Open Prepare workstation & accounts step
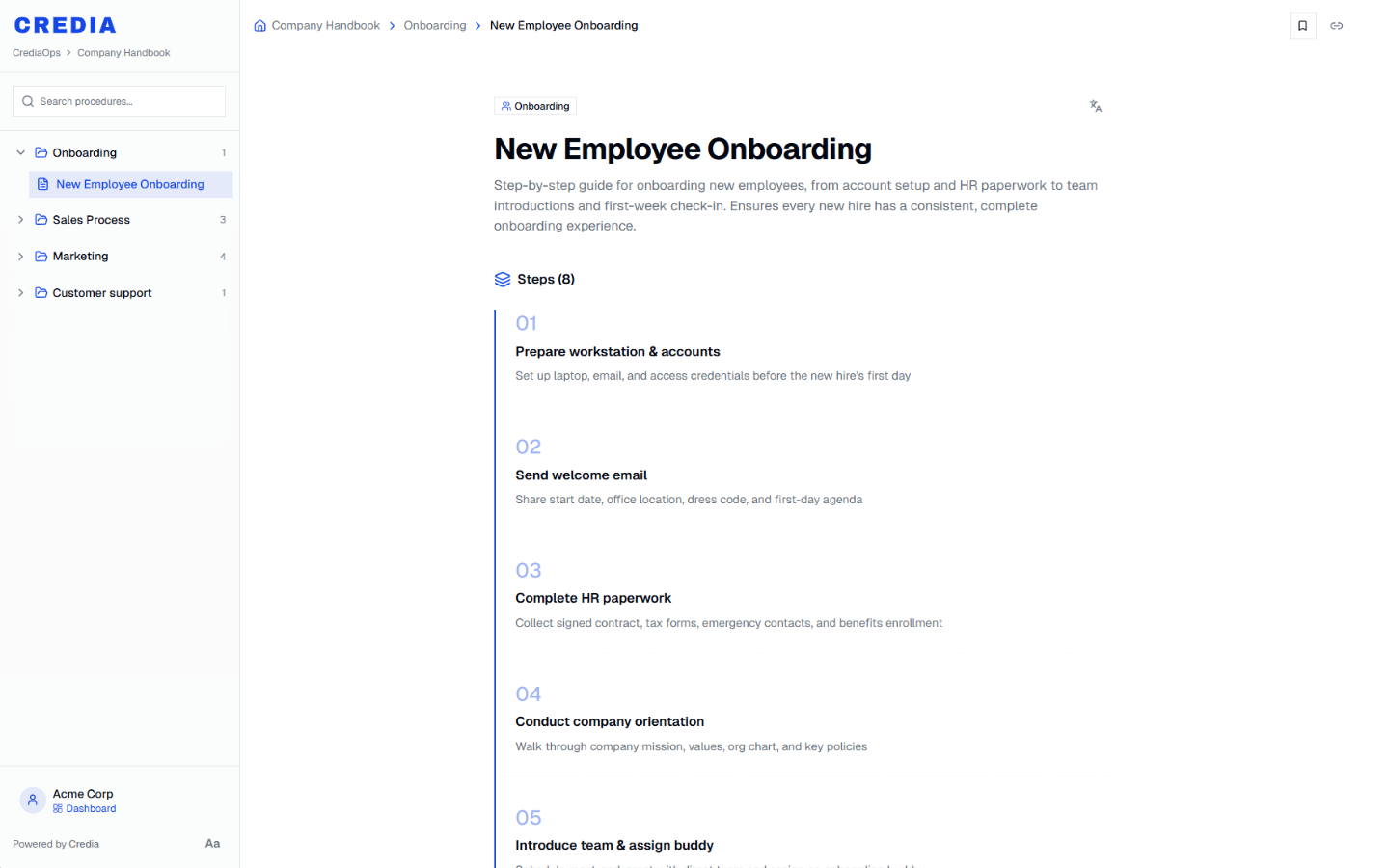Screen dimensions: 1389x868 617,352
